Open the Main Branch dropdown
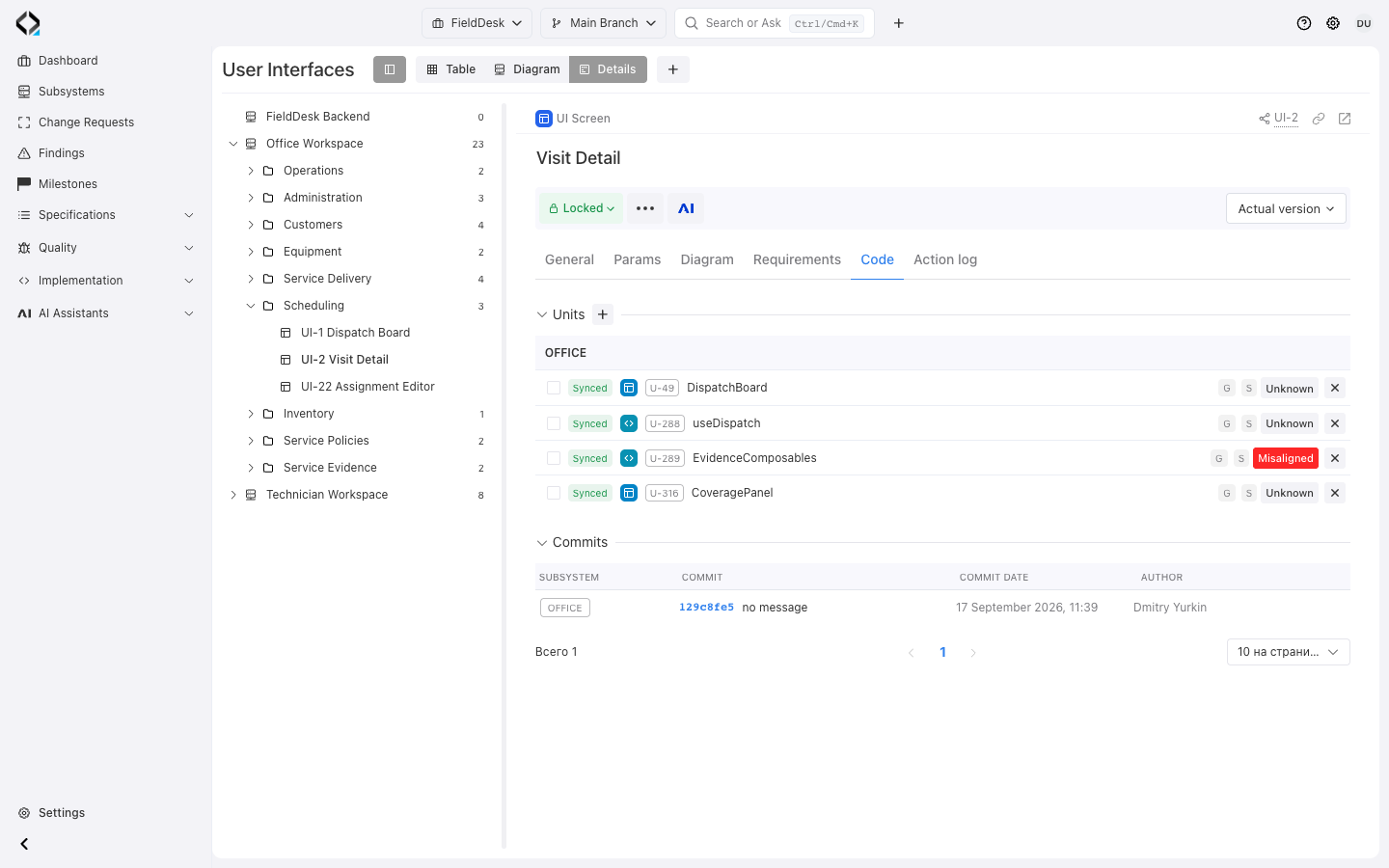1389x868 pixels. 603,23
